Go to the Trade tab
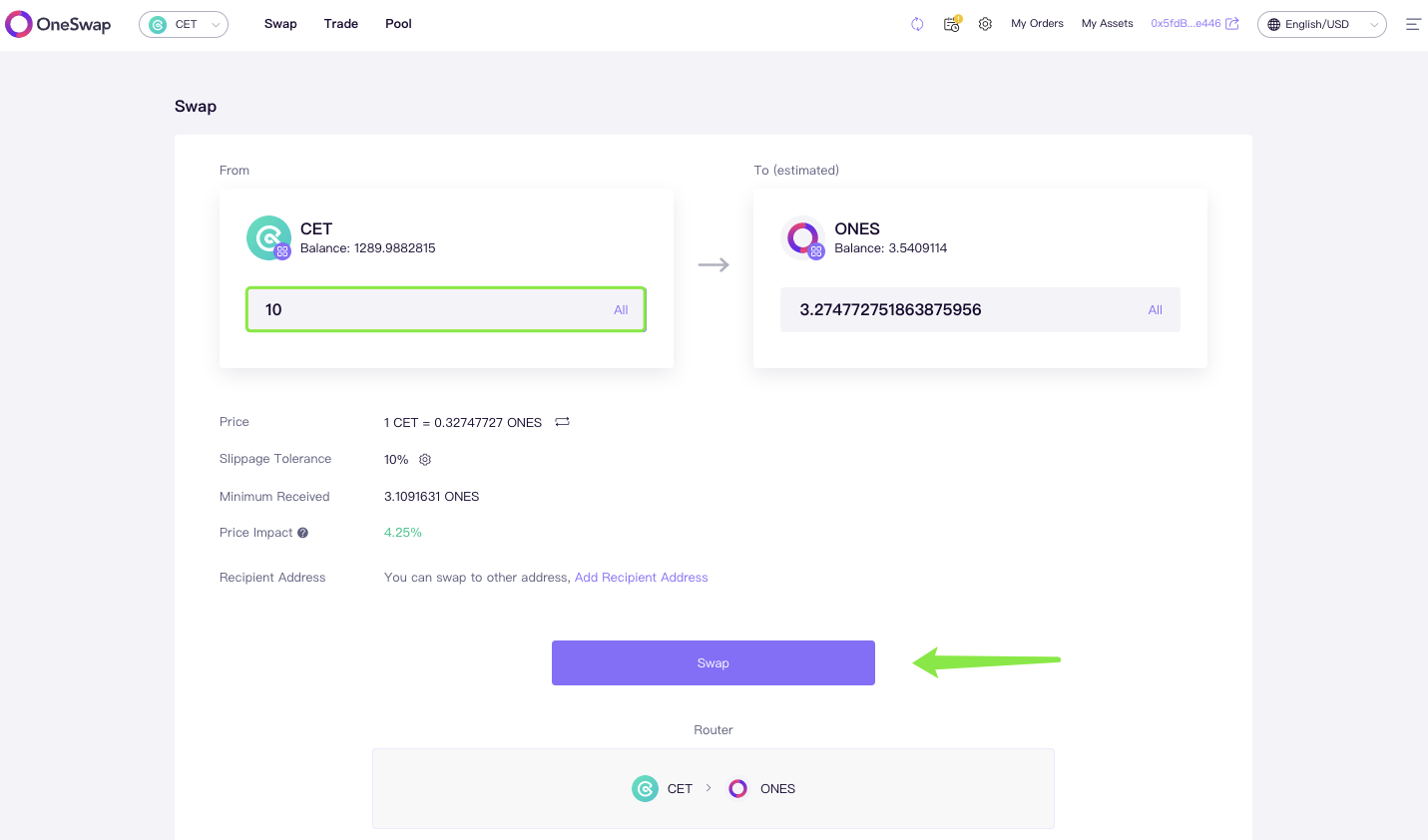The width and height of the screenshot is (1428, 840). (341, 24)
